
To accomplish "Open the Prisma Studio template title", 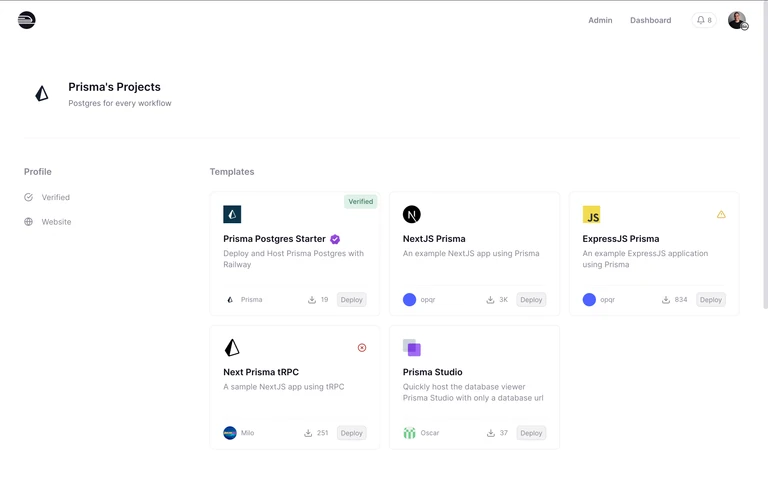I will click(432, 372).
